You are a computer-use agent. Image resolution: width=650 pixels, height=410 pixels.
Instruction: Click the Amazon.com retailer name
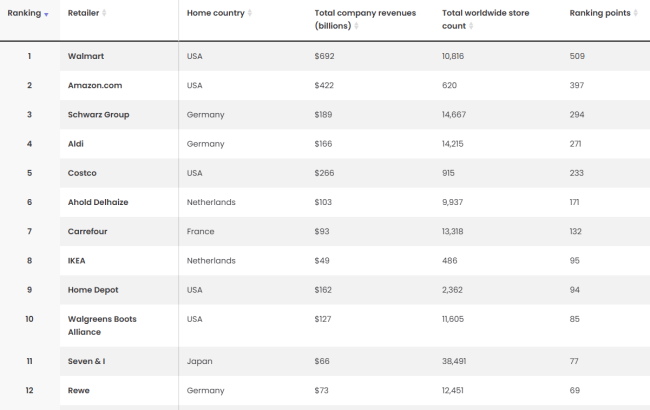pyautogui.click(x=95, y=85)
